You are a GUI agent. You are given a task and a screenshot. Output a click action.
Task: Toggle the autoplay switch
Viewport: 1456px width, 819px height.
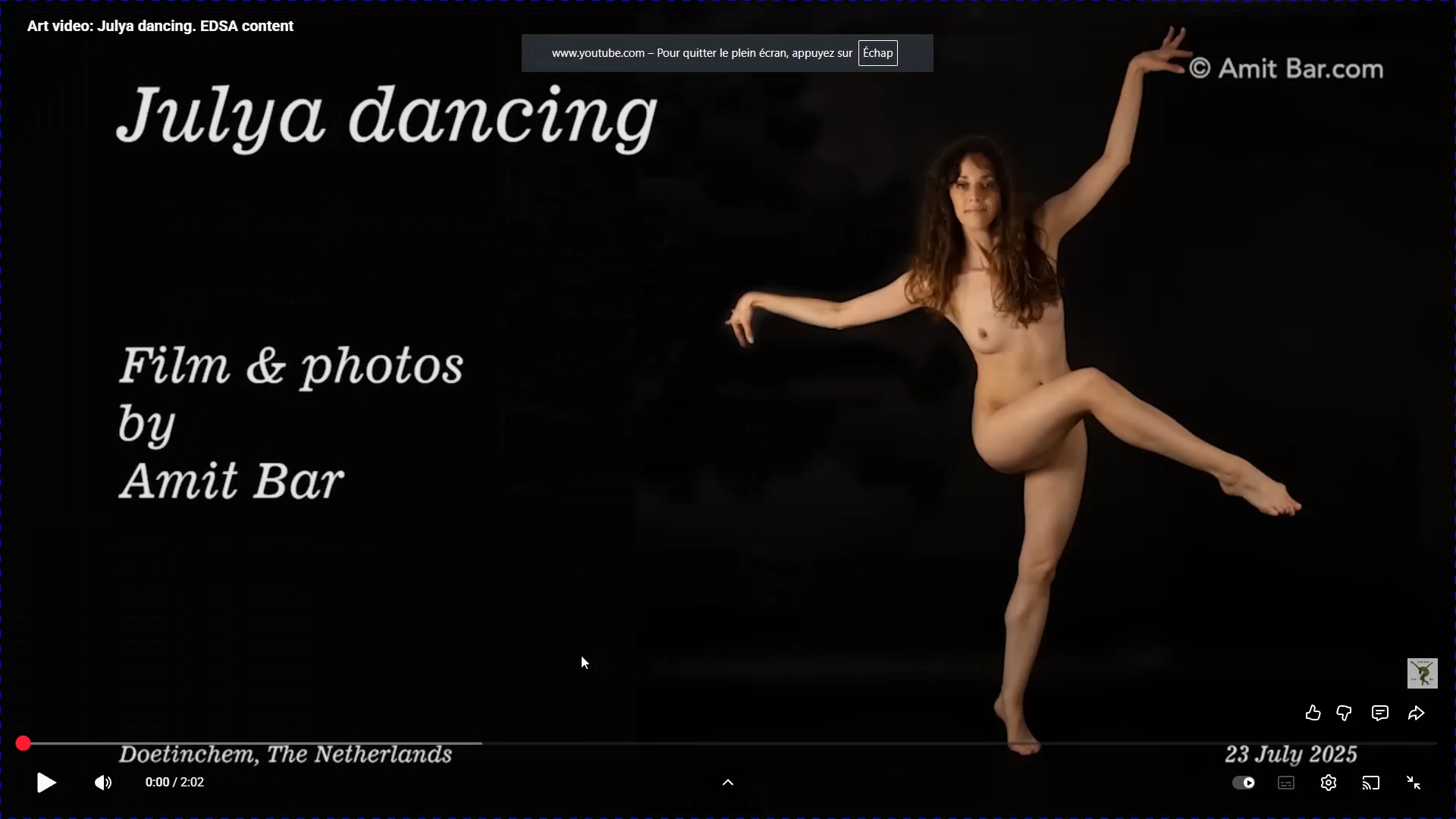click(x=1244, y=783)
